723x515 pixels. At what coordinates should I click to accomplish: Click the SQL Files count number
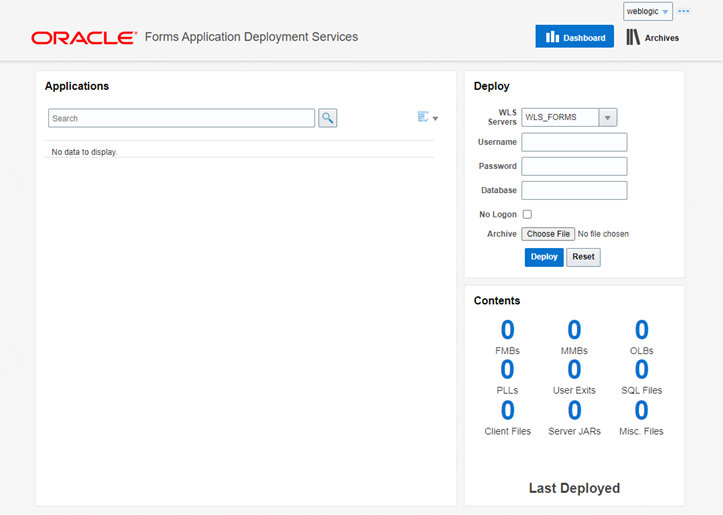[641, 369]
